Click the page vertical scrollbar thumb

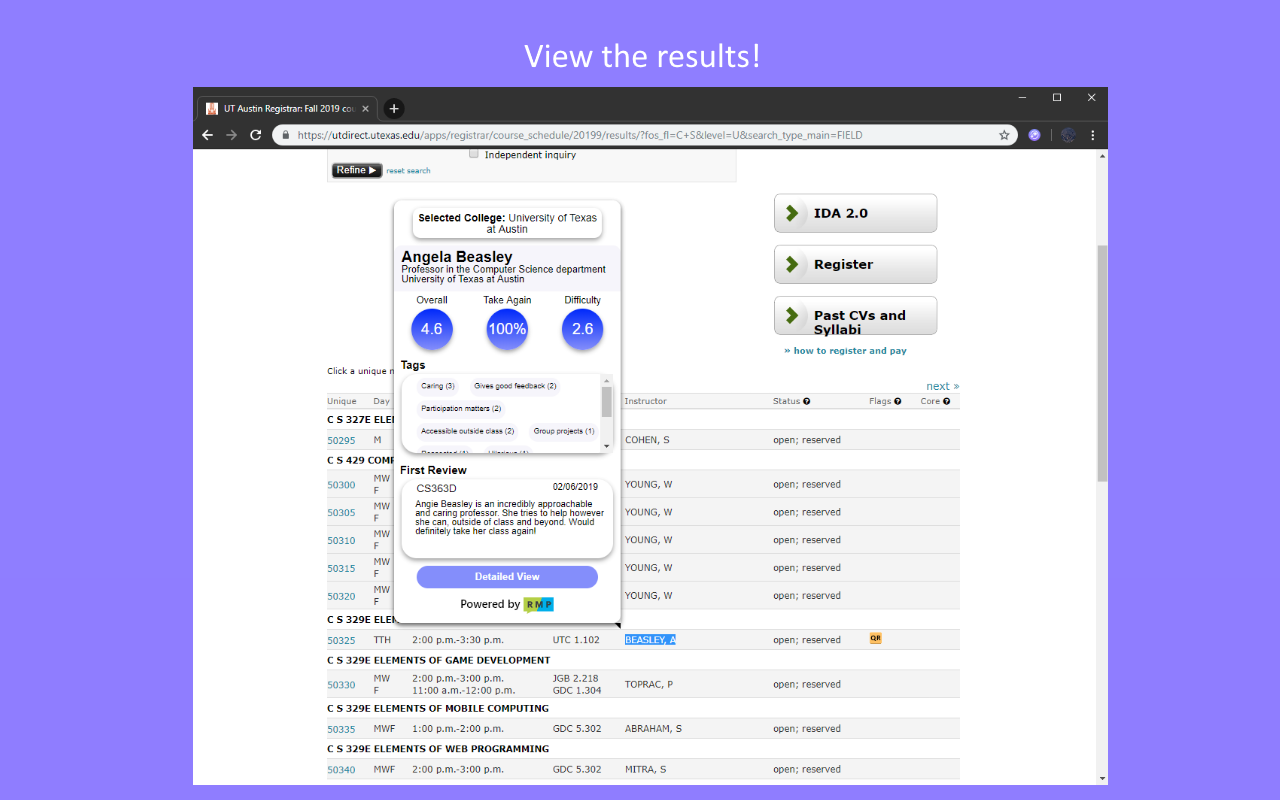click(x=1102, y=364)
